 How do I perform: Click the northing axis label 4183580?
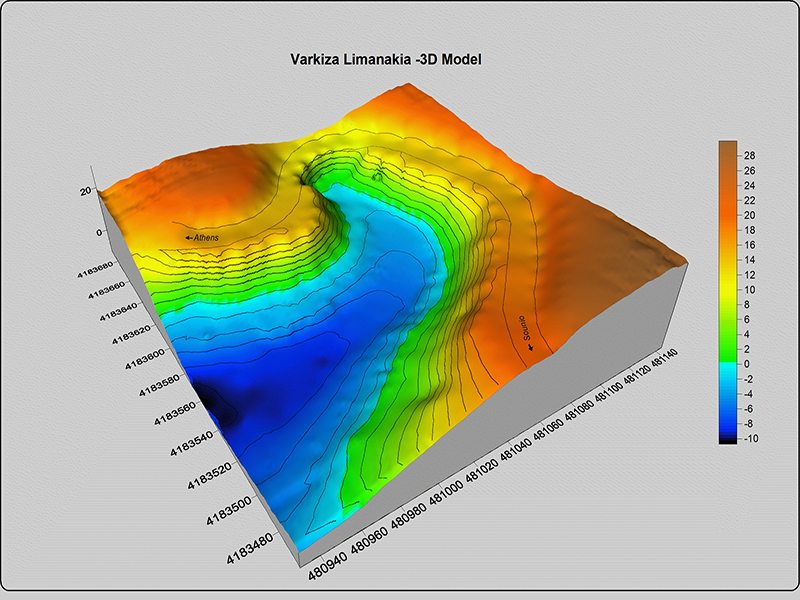[160, 384]
